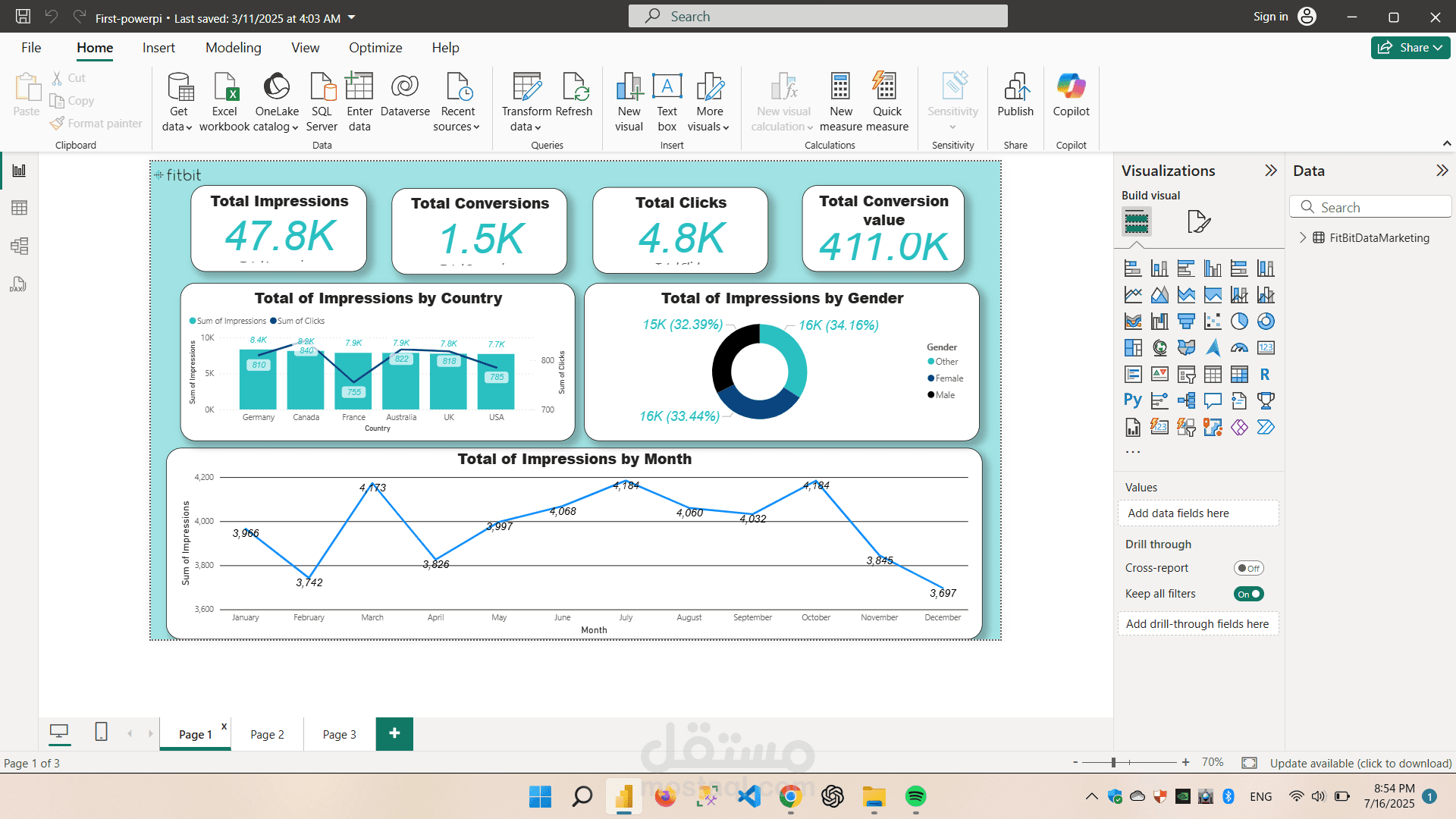
Task: Insert a Text box from ribbon
Action: [x=667, y=102]
